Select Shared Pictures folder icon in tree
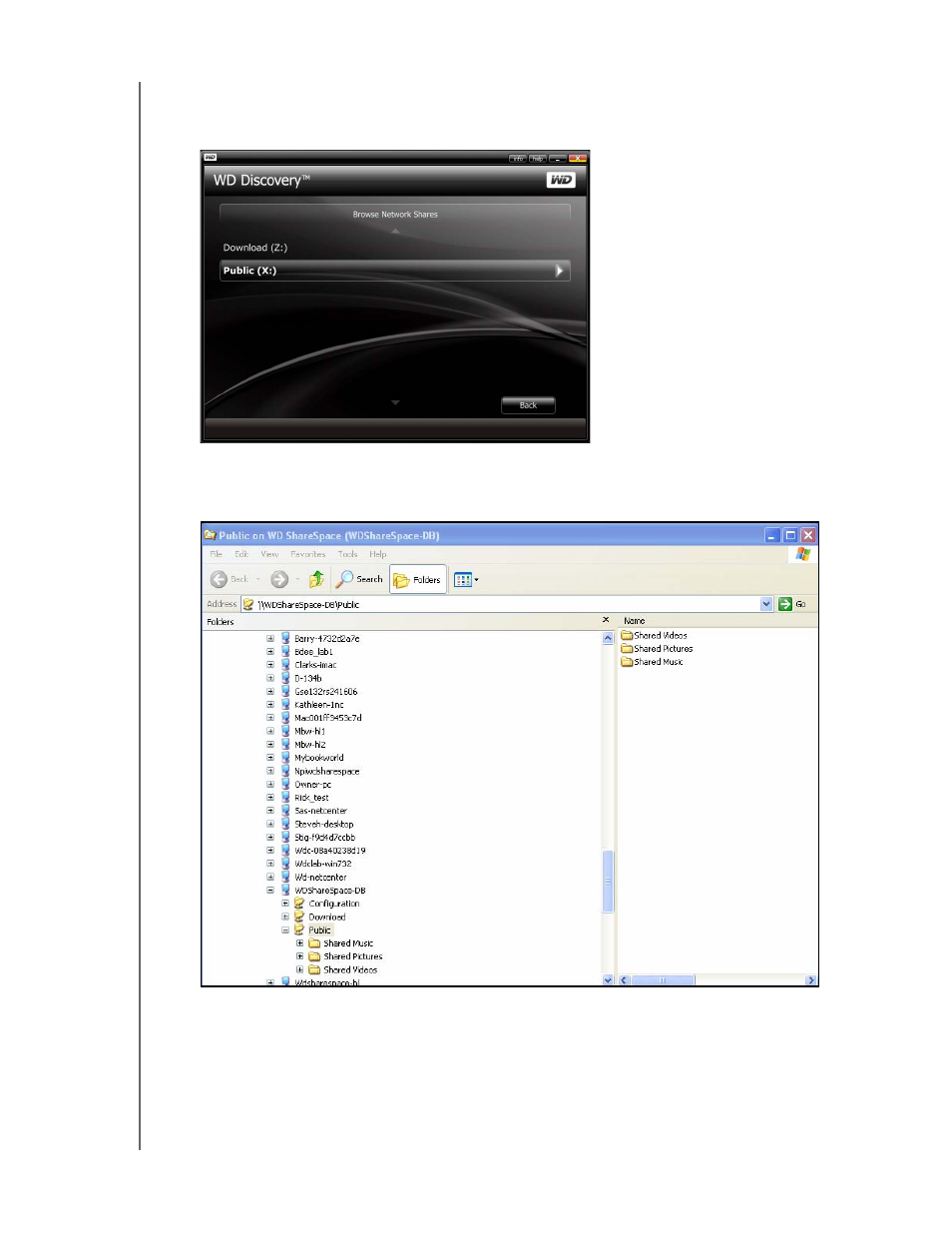The image size is (952, 1233). pos(314,956)
